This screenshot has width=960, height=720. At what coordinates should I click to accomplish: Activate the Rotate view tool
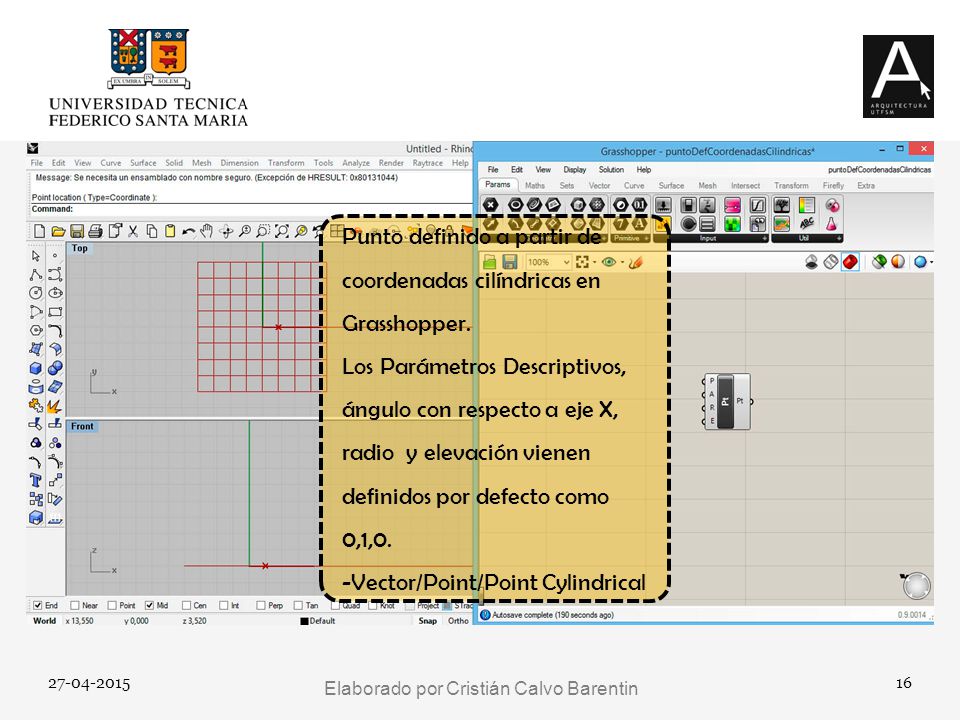pyautogui.click(x=226, y=231)
